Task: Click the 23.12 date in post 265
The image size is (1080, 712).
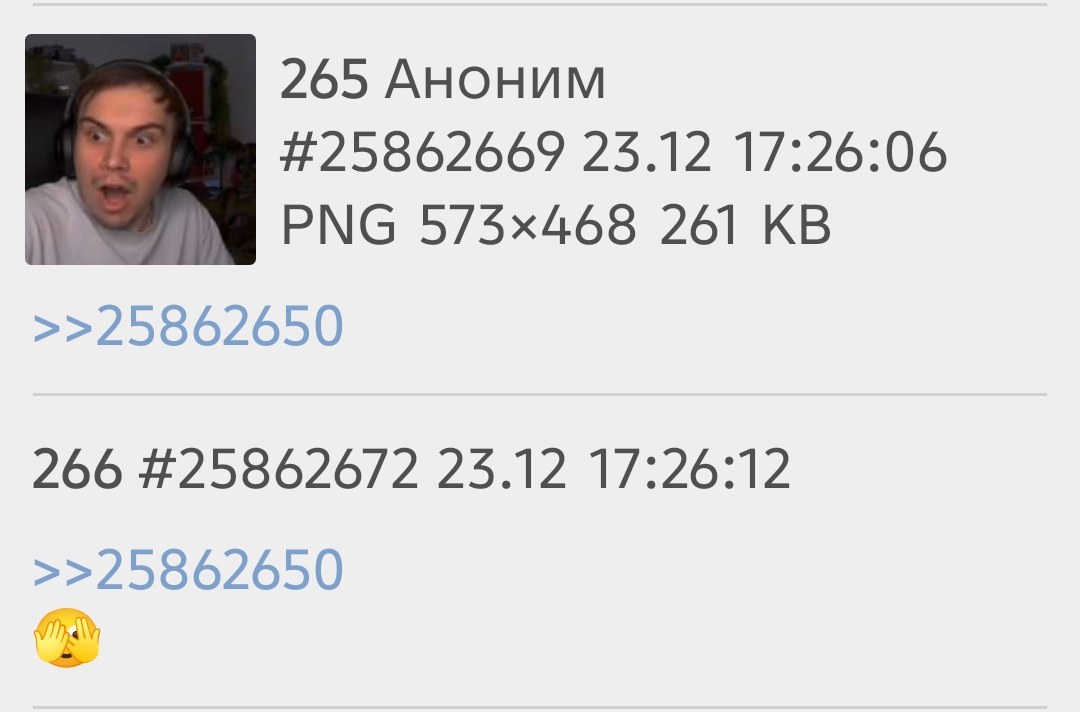Action: pyautogui.click(x=646, y=152)
